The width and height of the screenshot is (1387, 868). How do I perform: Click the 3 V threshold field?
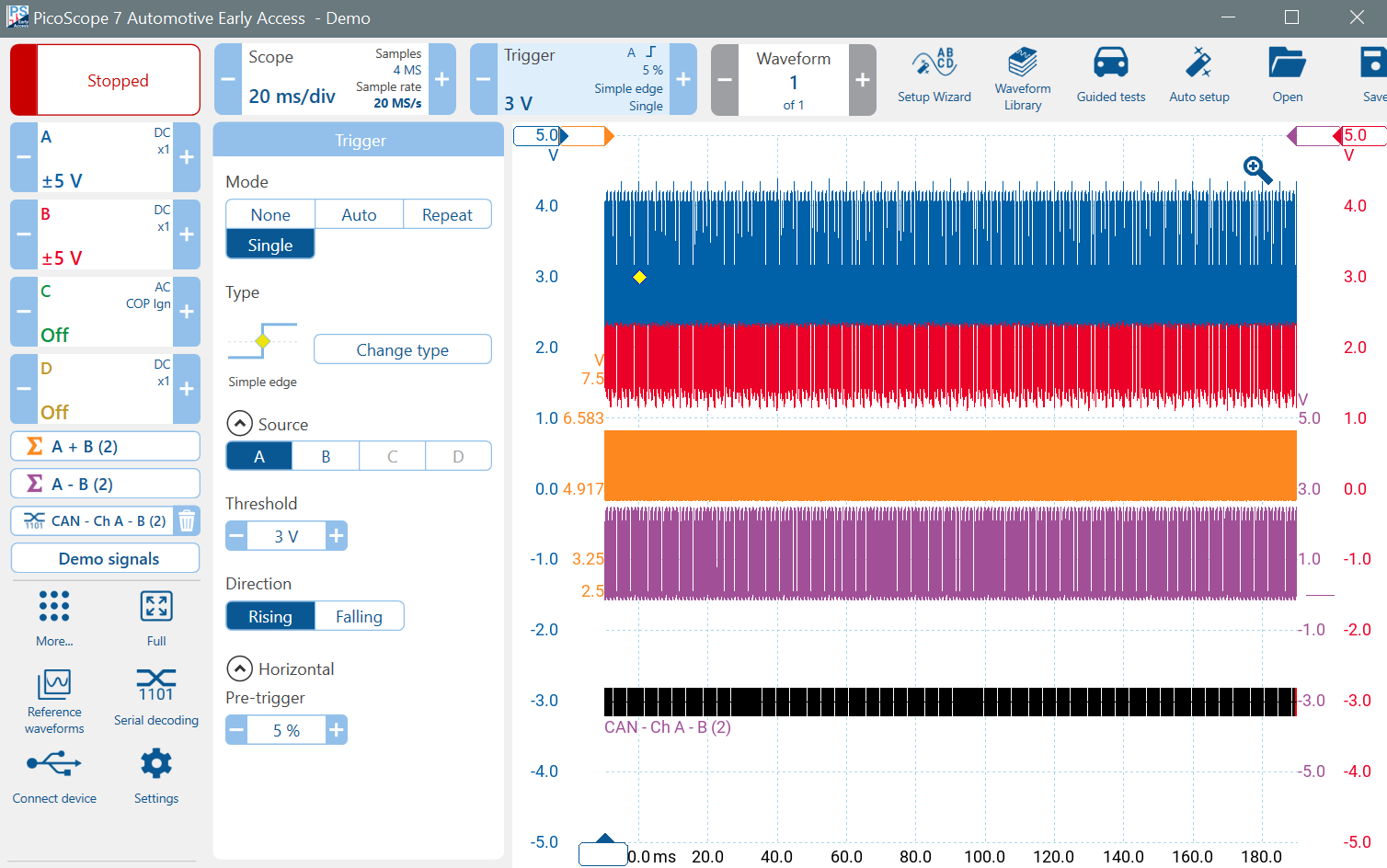286,535
